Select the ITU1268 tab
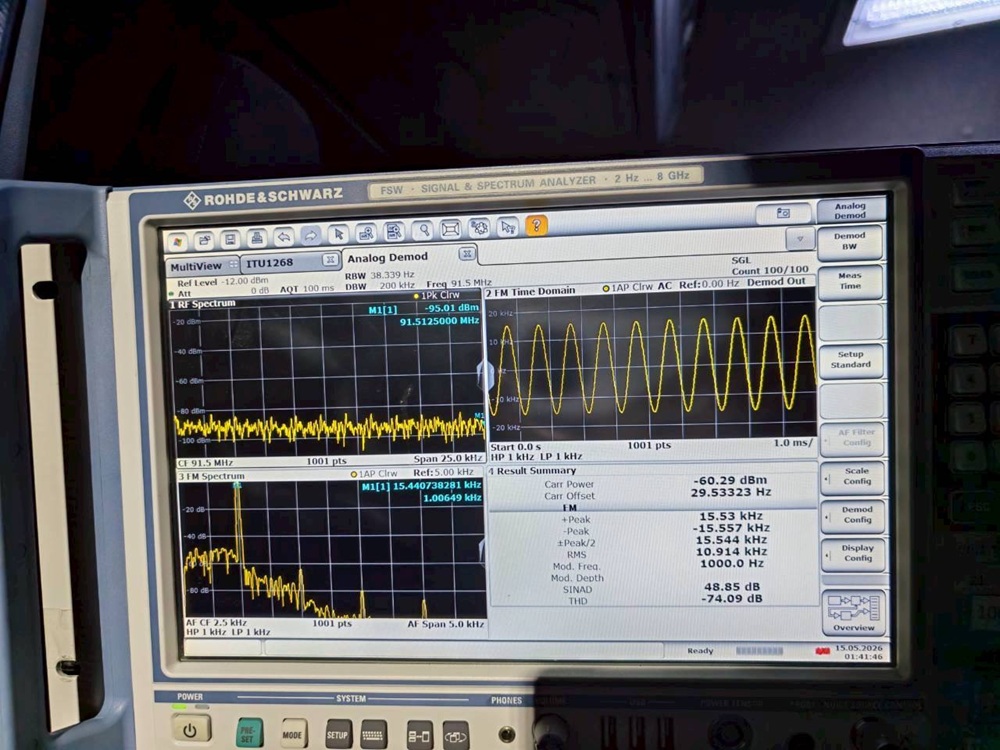 point(270,263)
